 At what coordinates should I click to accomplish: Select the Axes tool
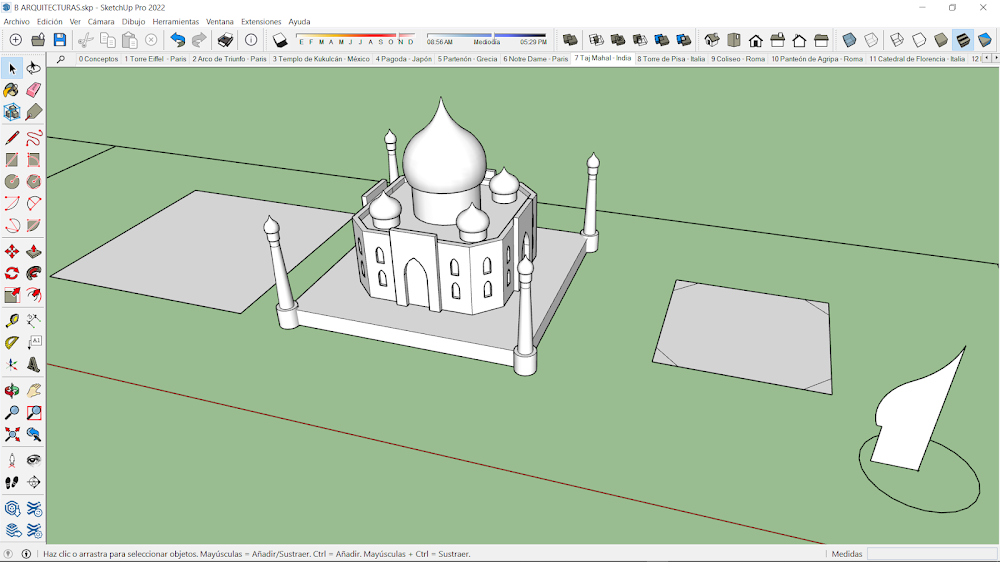click(x=12, y=365)
